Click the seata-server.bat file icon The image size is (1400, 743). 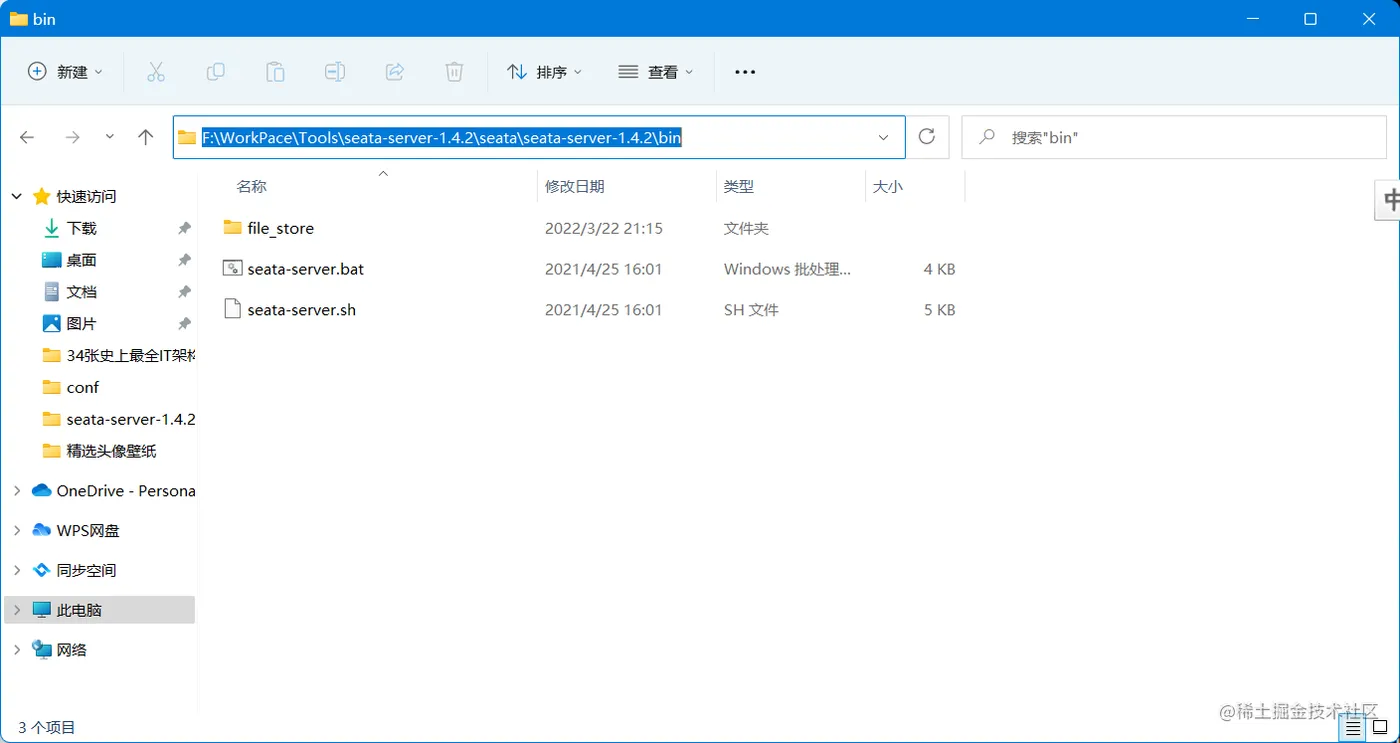coord(232,269)
